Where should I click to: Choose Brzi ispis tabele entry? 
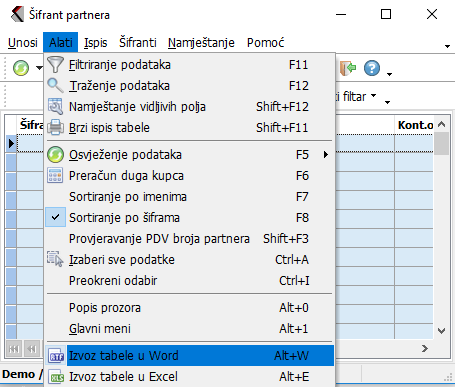click(190, 128)
